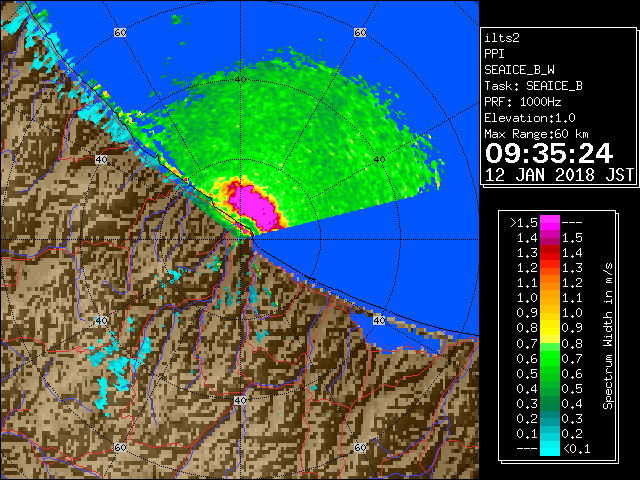Click the timestamp '09:35:24'
640x480 pixels.
click(549, 153)
